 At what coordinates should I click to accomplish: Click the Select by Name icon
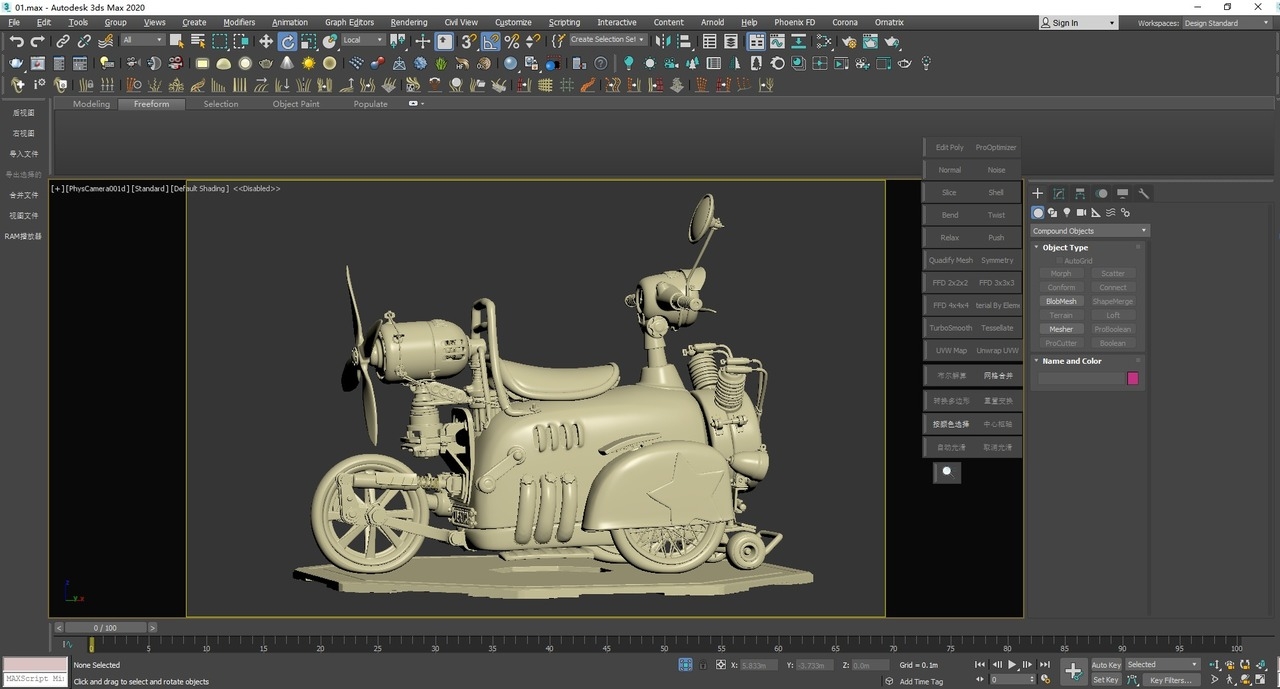[x=198, y=41]
